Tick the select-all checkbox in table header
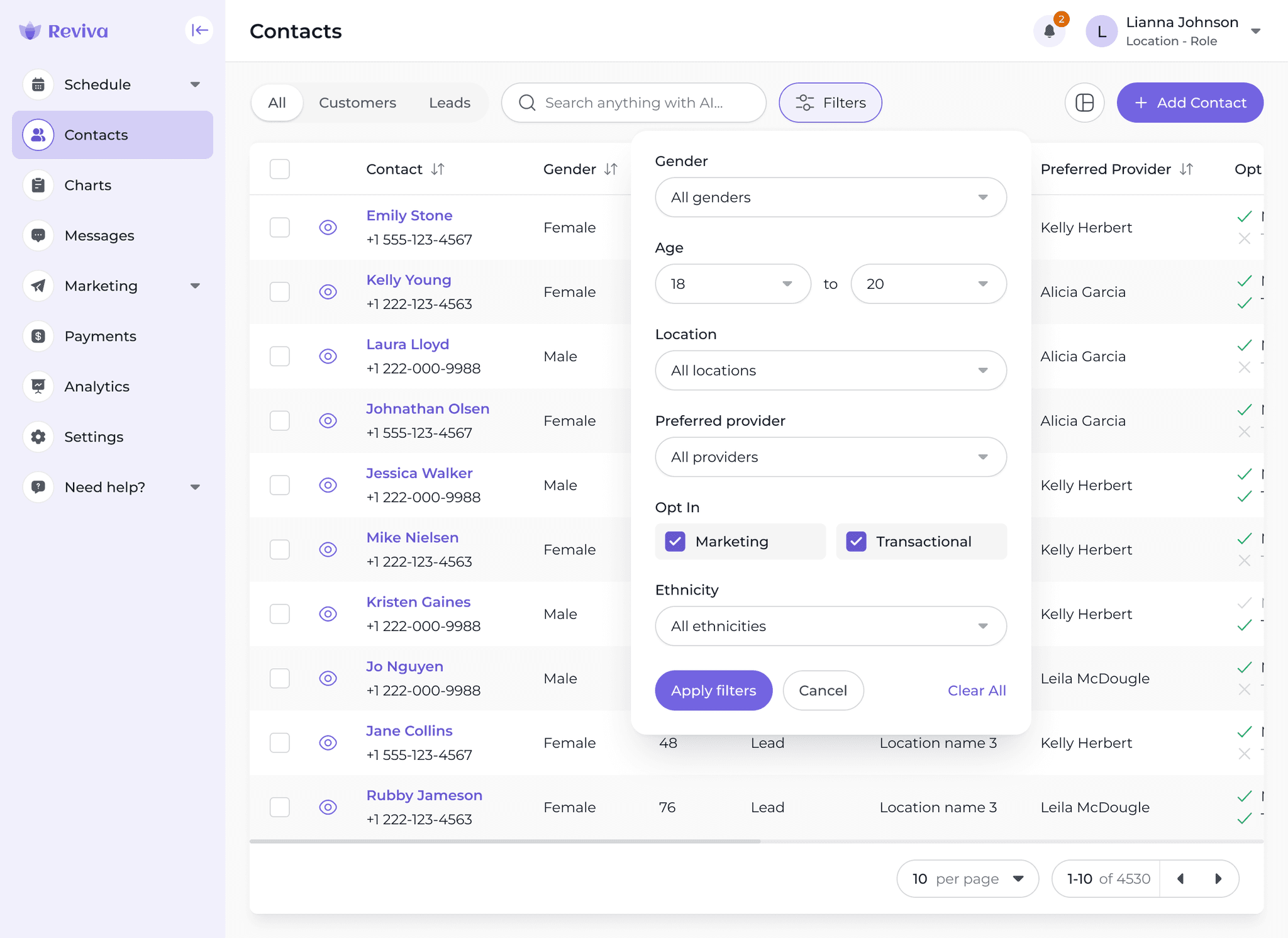 pyautogui.click(x=279, y=169)
